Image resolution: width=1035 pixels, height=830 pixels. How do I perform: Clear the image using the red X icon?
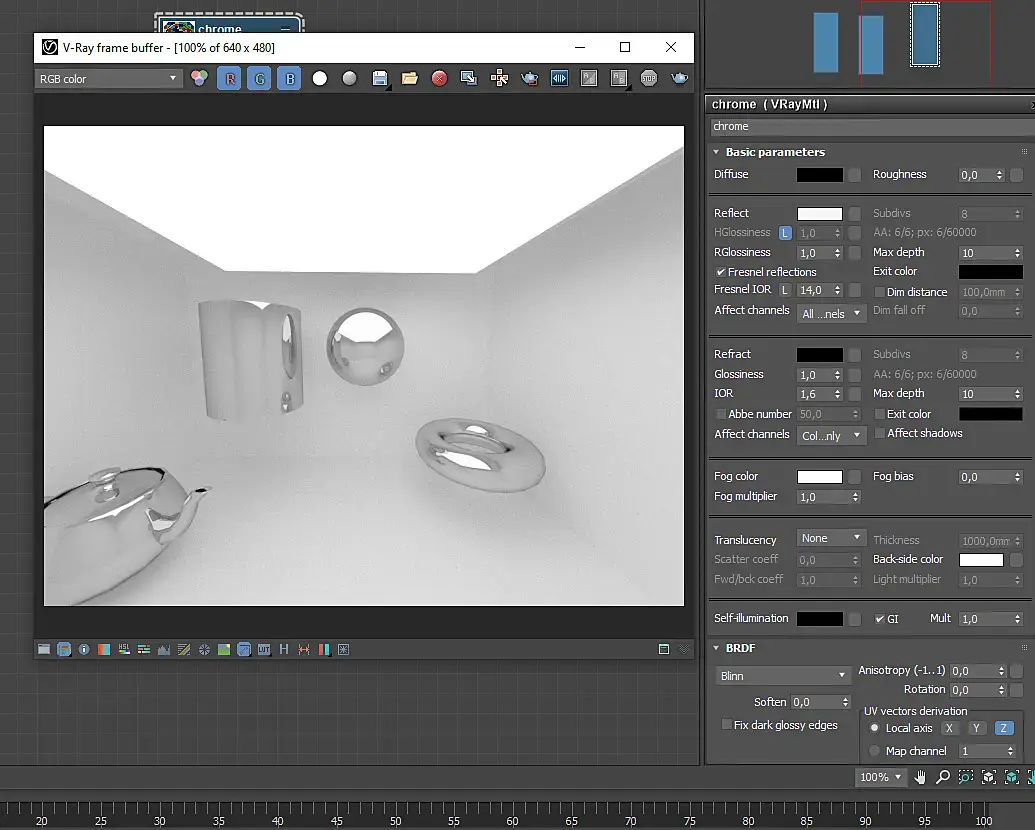[x=439, y=78]
